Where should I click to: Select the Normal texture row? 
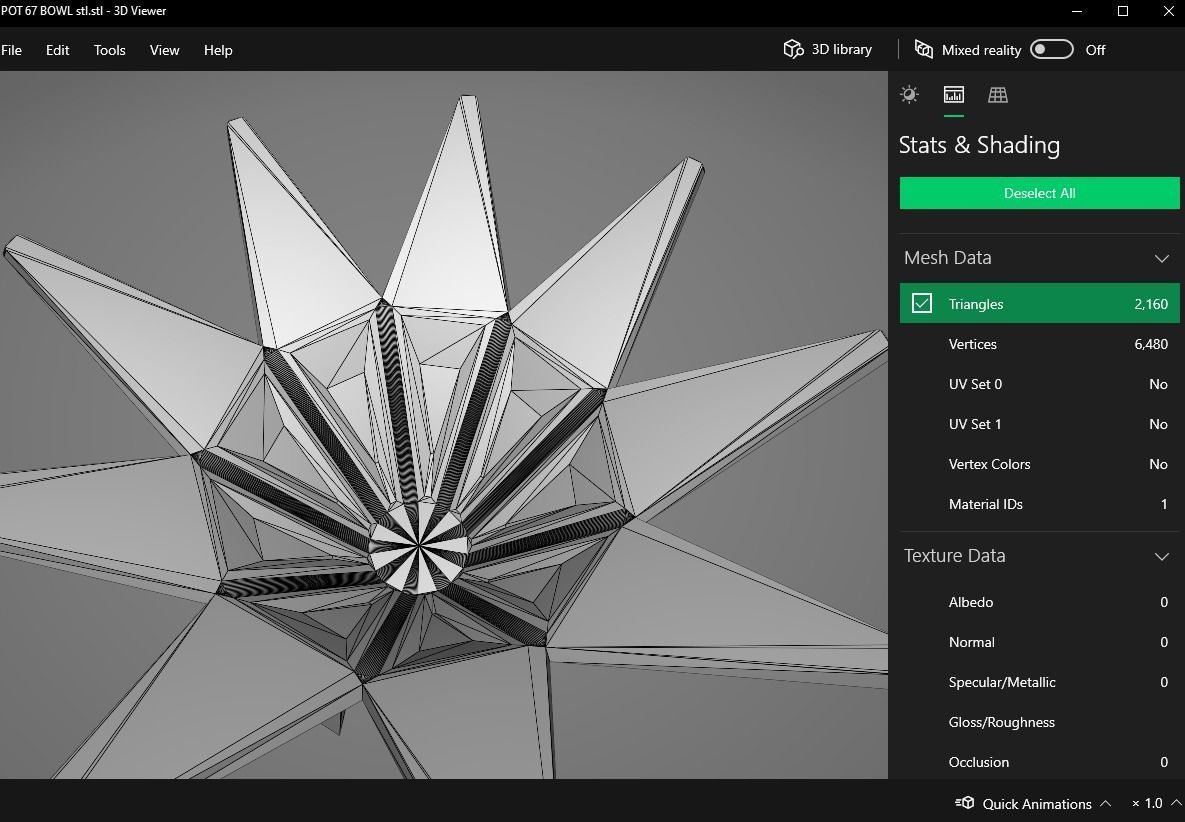click(1039, 642)
